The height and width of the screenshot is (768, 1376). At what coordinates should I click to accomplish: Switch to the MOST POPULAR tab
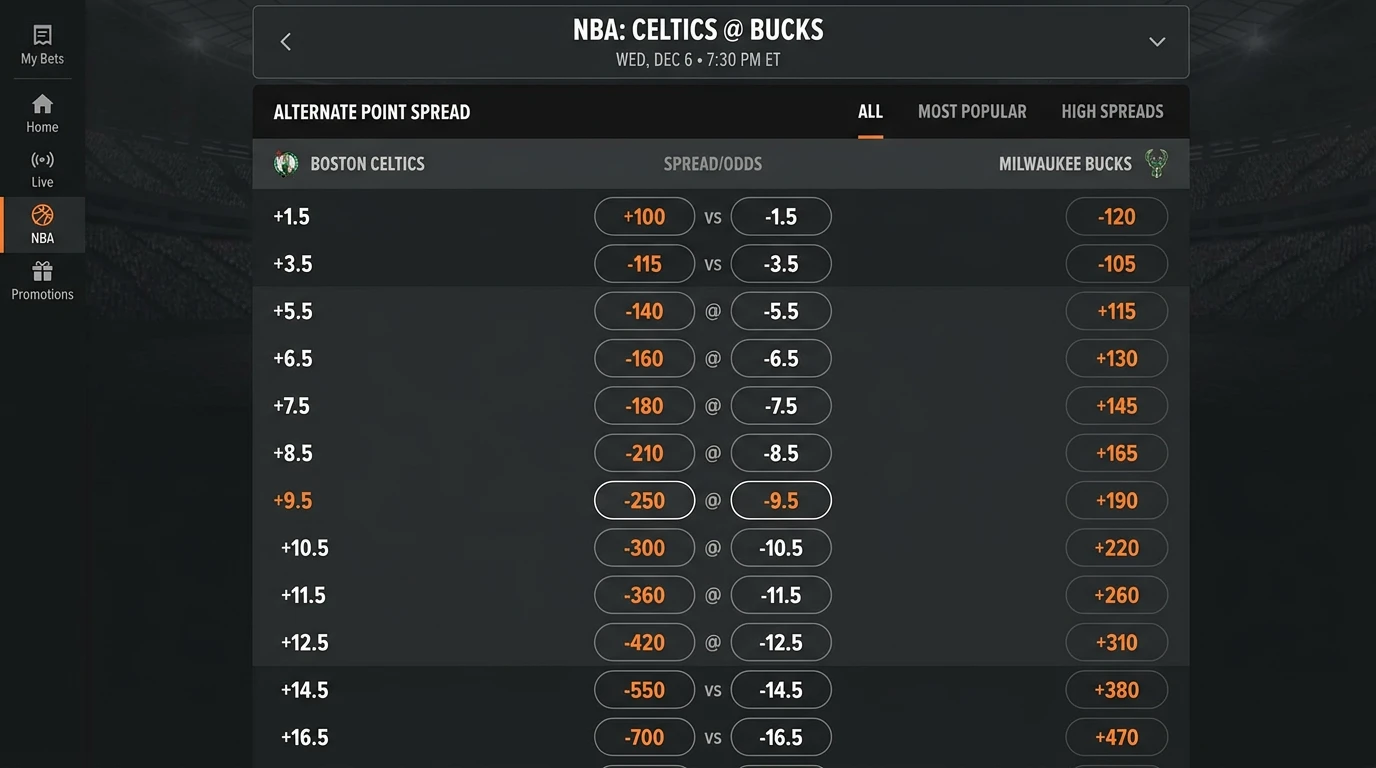tap(972, 112)
